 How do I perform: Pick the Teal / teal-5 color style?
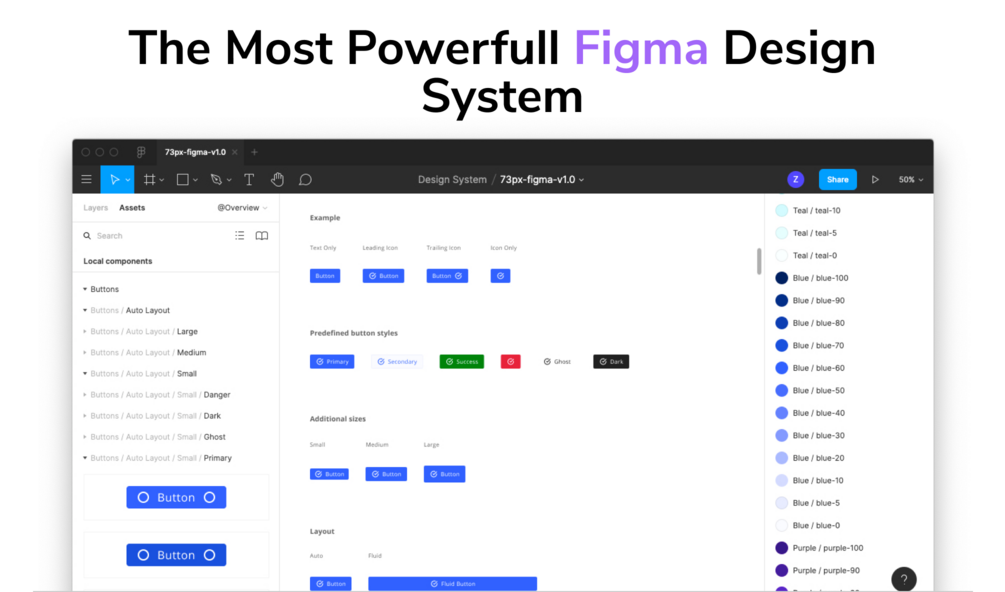coord(806,233)
